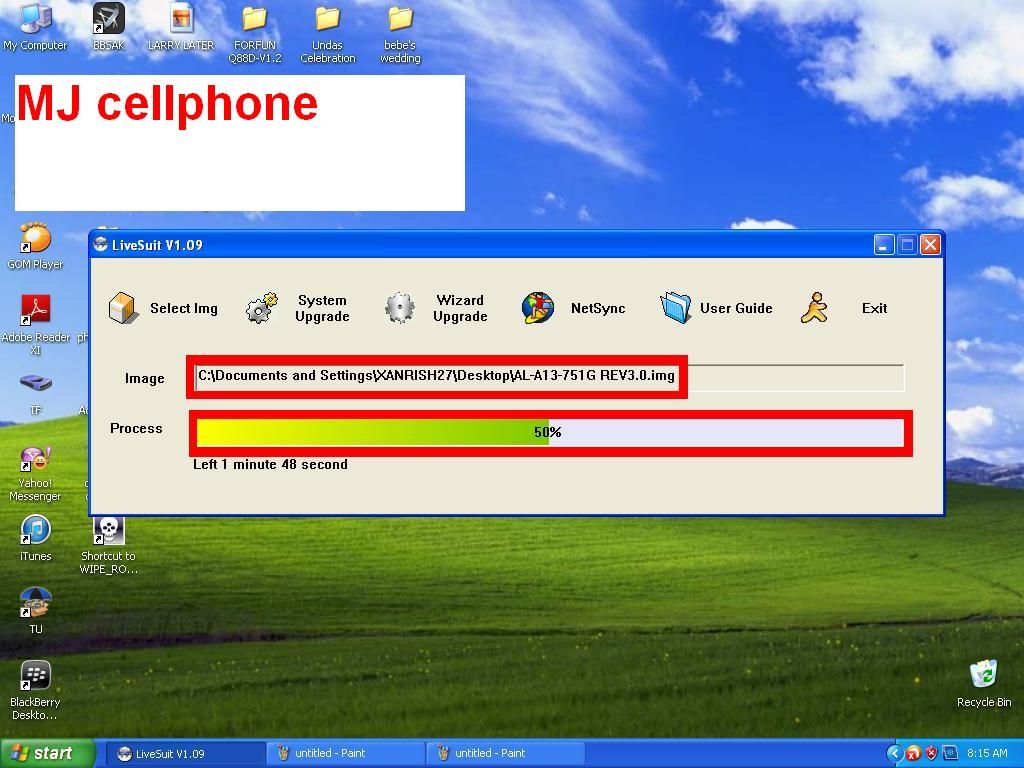Launch iTunes from the desktop
This screenshot has height=768, width=1024.
pyautogui.click(x=35, y=530)
